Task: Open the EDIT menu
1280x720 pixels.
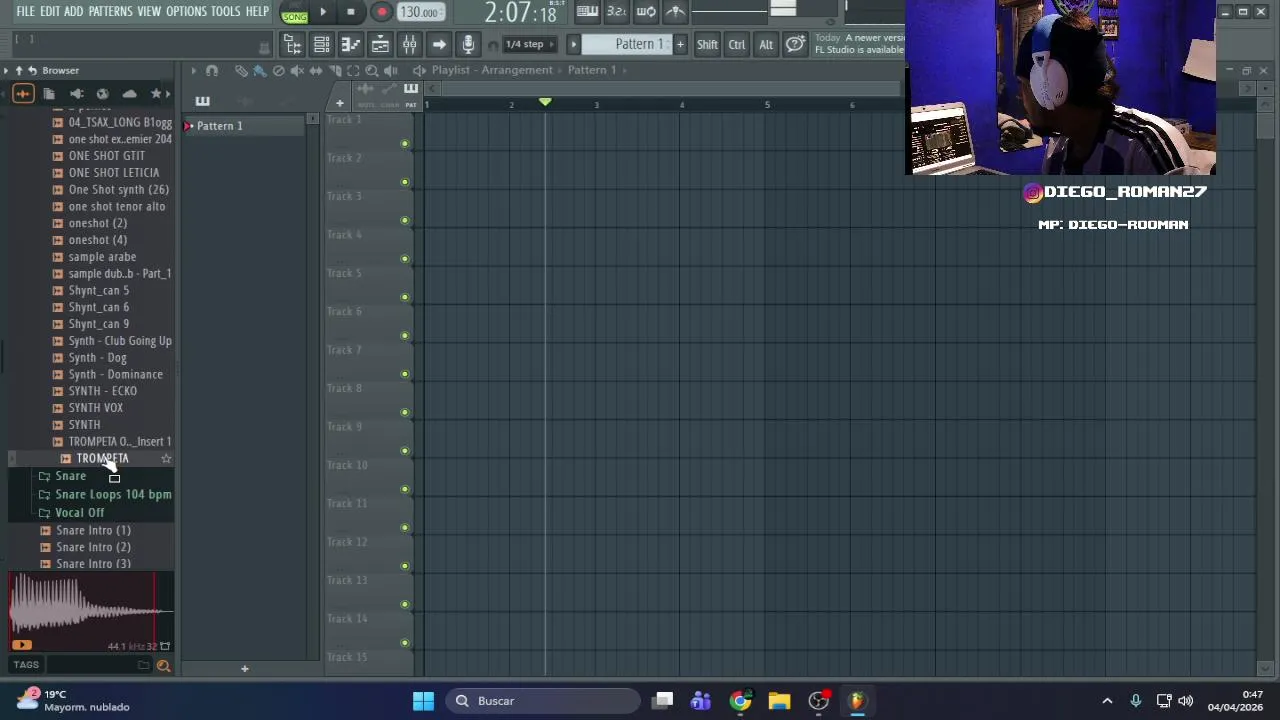Action: [x=49, y=12]
